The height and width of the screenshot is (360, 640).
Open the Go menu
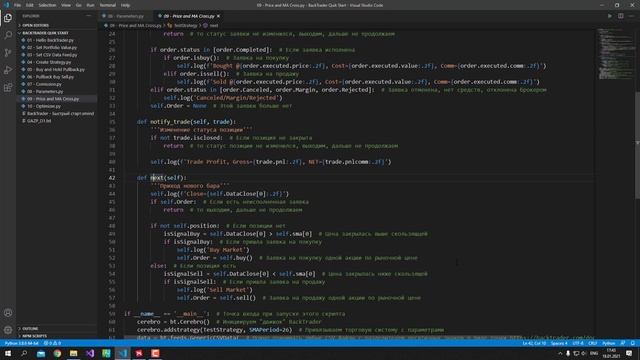(x=78, y=5)
